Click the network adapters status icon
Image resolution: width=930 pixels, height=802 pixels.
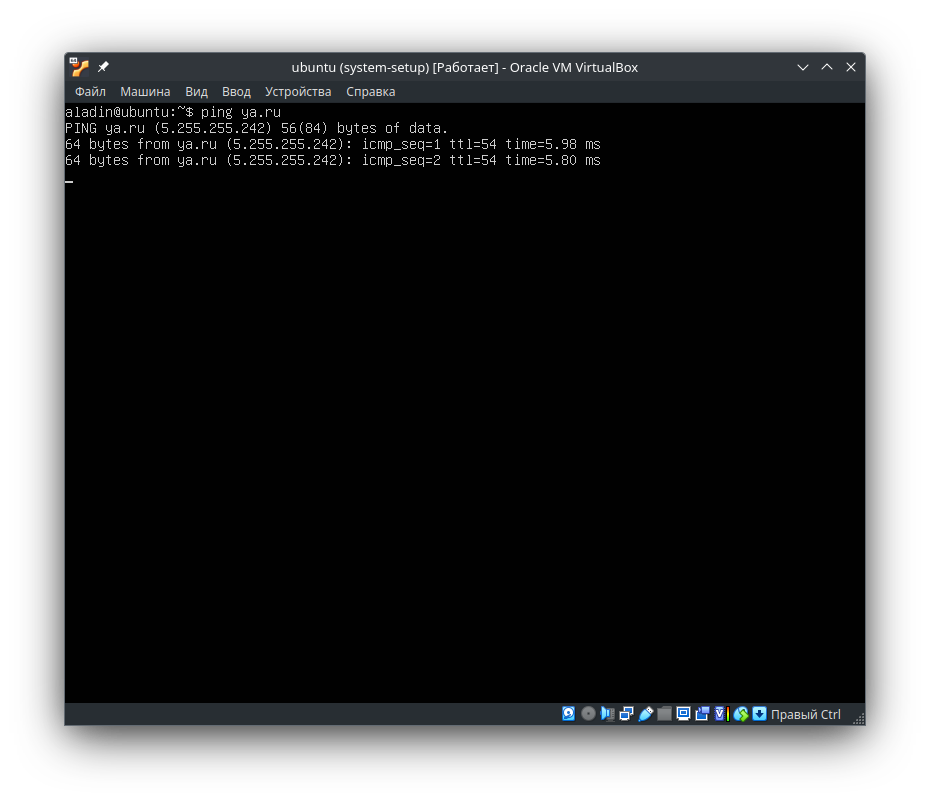coord(626,713)
